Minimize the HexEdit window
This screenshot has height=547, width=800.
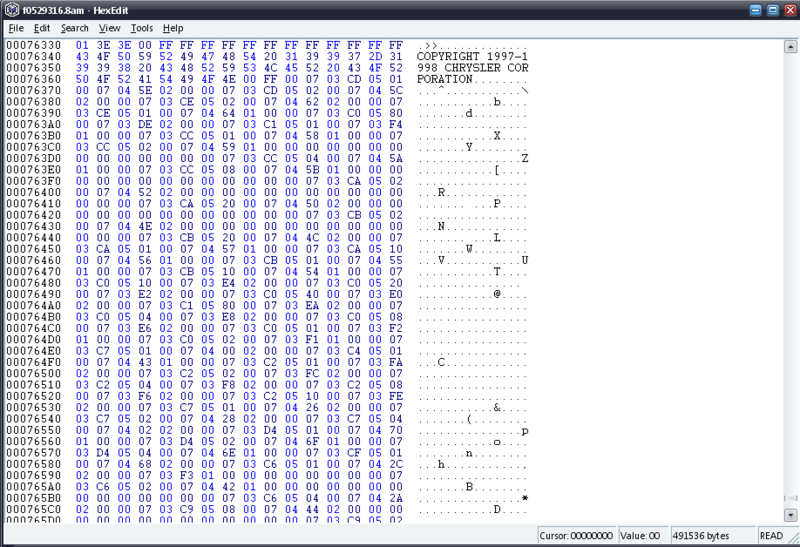click(748, 10)
